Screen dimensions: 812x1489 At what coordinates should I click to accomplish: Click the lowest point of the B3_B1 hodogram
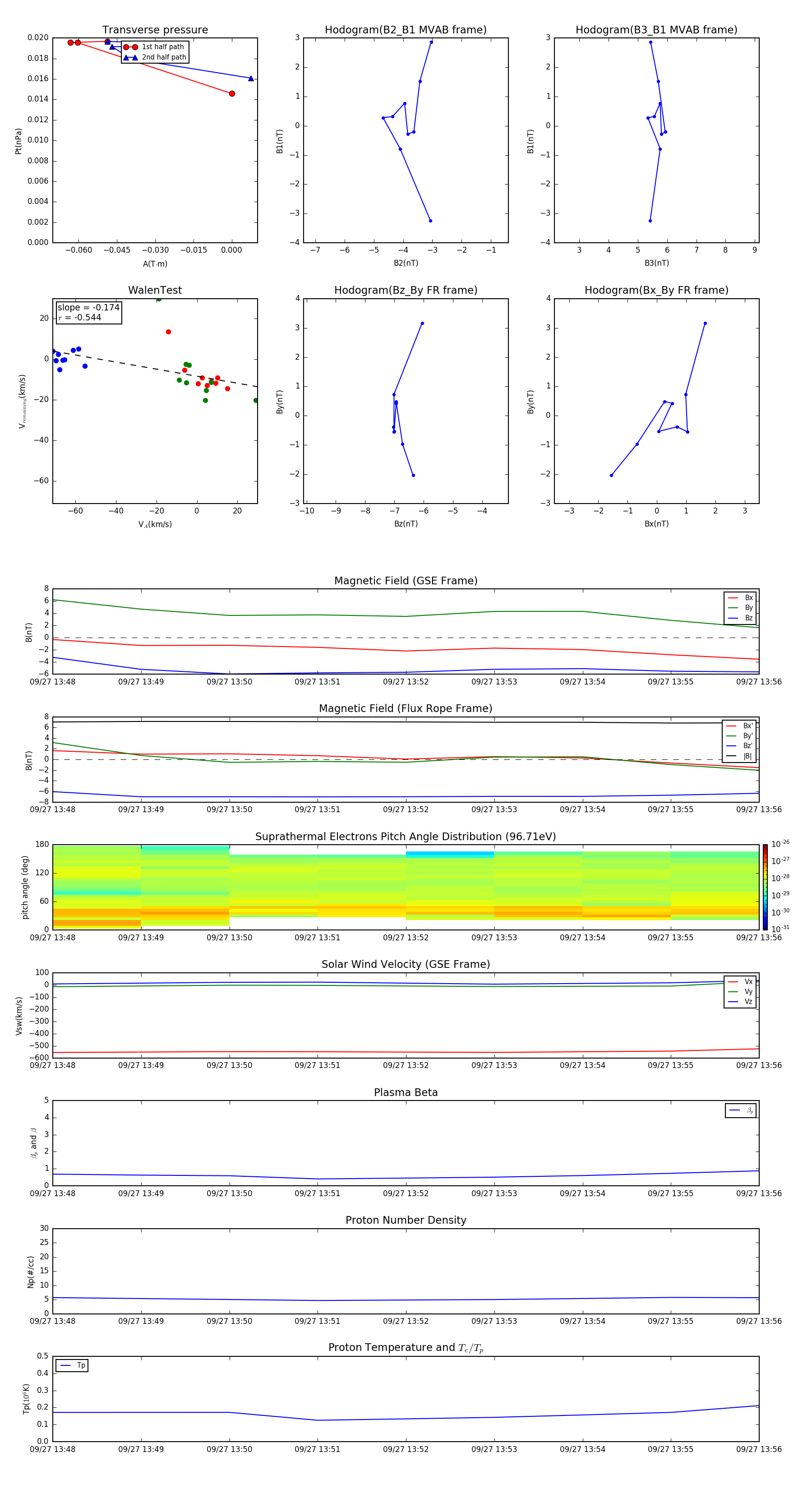[x=650, y=221]
